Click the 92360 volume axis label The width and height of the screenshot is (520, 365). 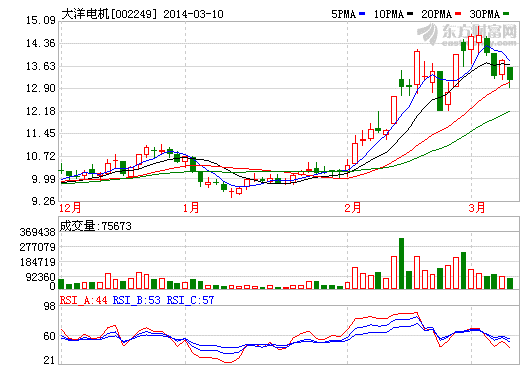pos(41,277)
